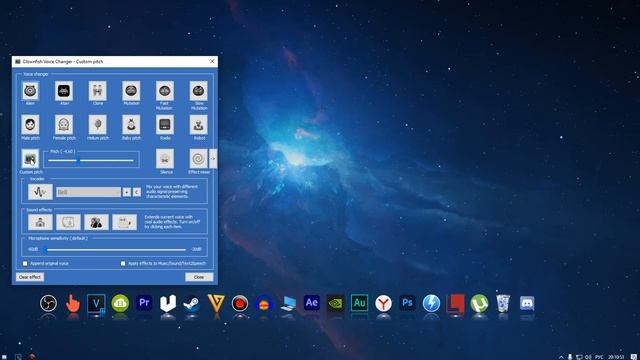Screen dimensions: 640x360
Task: Open the blue-orange round dock app
Action: pyautogui.click(x=264, y=304)
